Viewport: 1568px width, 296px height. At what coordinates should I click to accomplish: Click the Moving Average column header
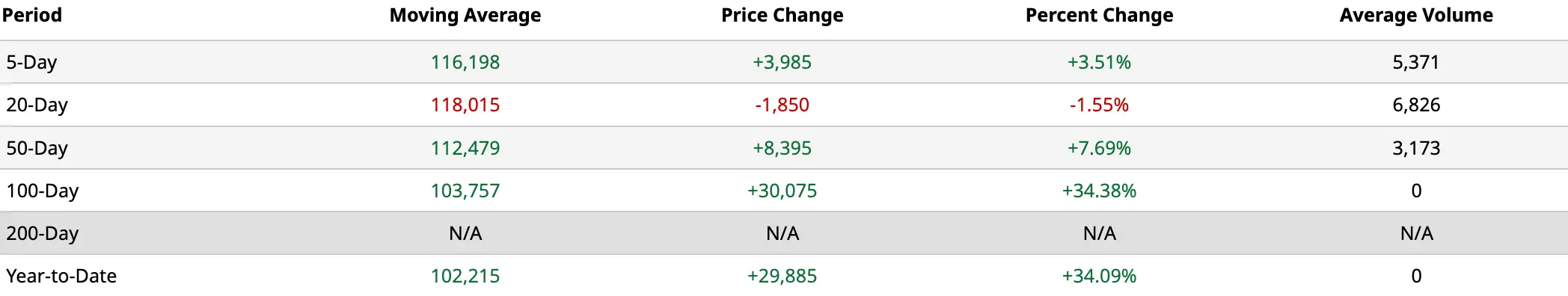pyautogui.click(x=465, y=16)
